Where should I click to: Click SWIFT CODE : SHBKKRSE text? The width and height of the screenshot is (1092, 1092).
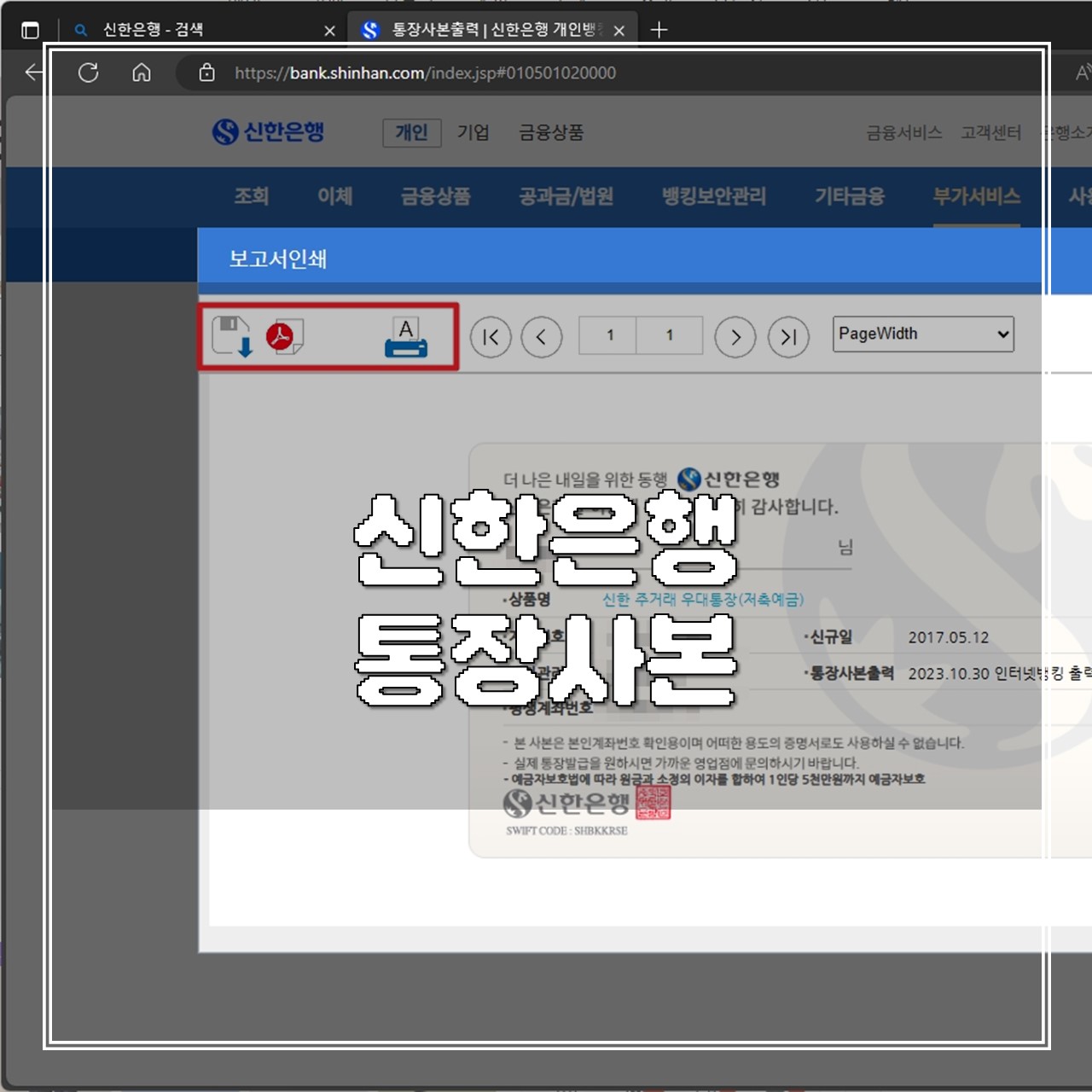point(566,830)
